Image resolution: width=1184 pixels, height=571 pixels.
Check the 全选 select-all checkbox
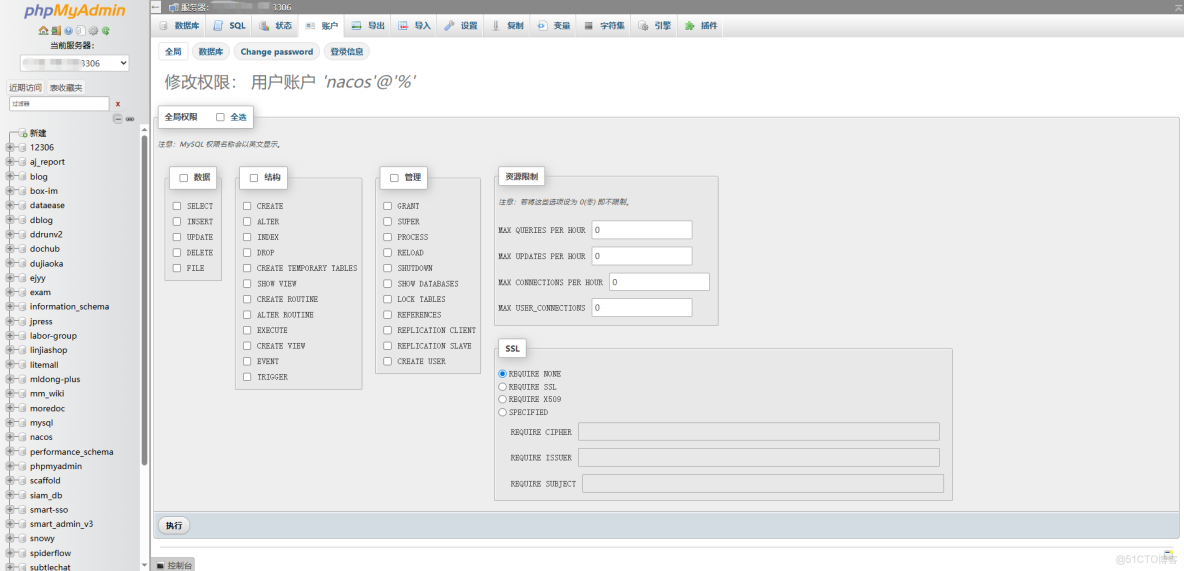click(220, 117)
